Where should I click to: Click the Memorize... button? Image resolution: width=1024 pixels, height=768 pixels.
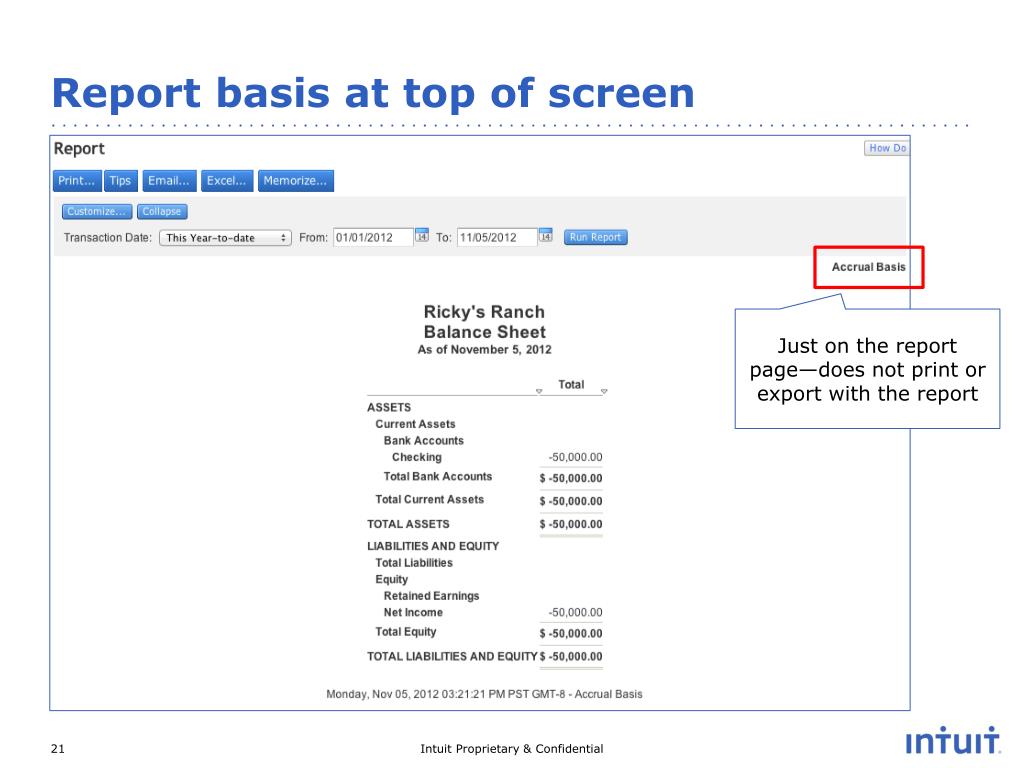pyautogui.click(x=296, y=181)
